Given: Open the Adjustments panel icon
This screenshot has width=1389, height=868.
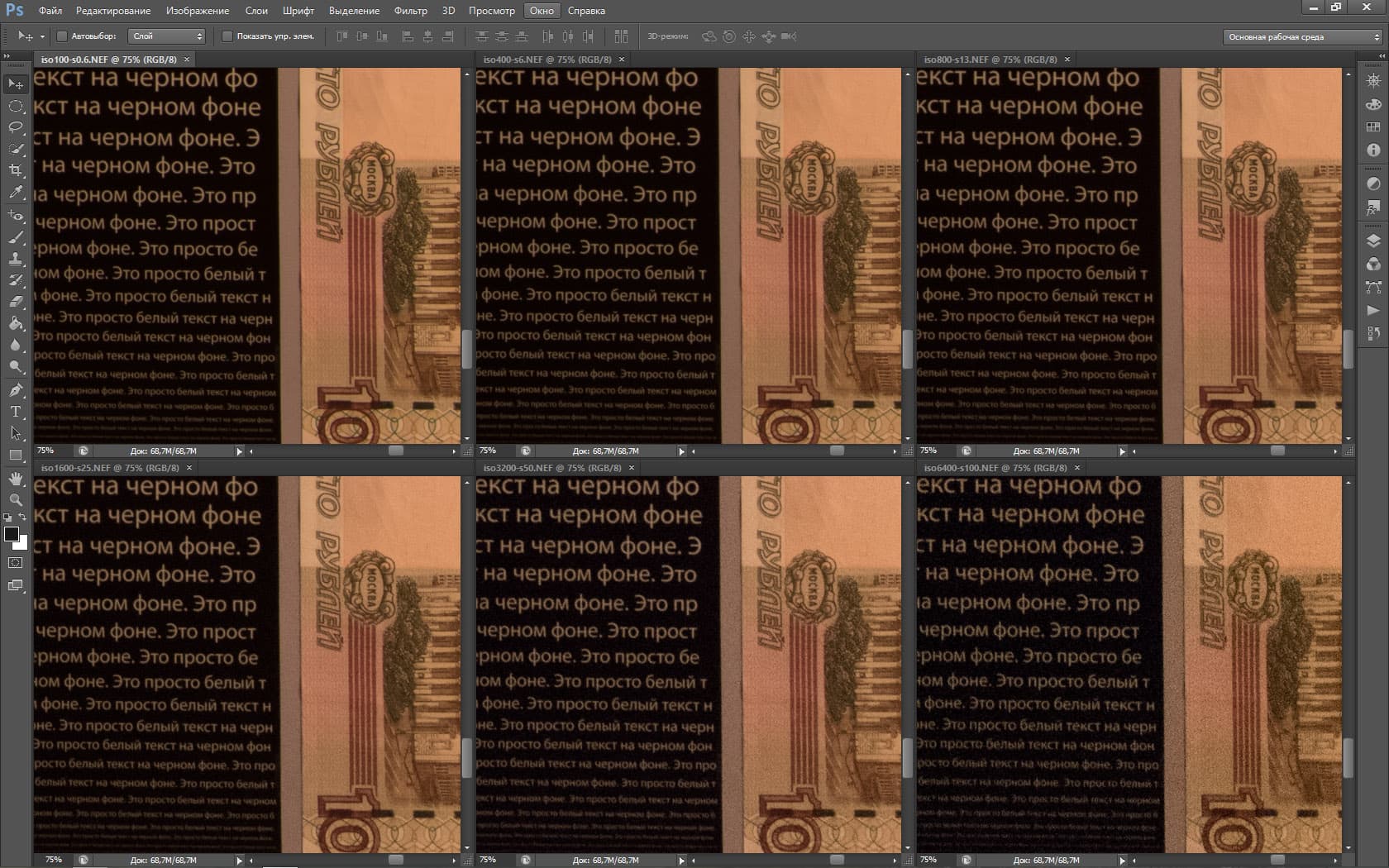Looking at the screenshot, I should click(x=1373, y=184).
